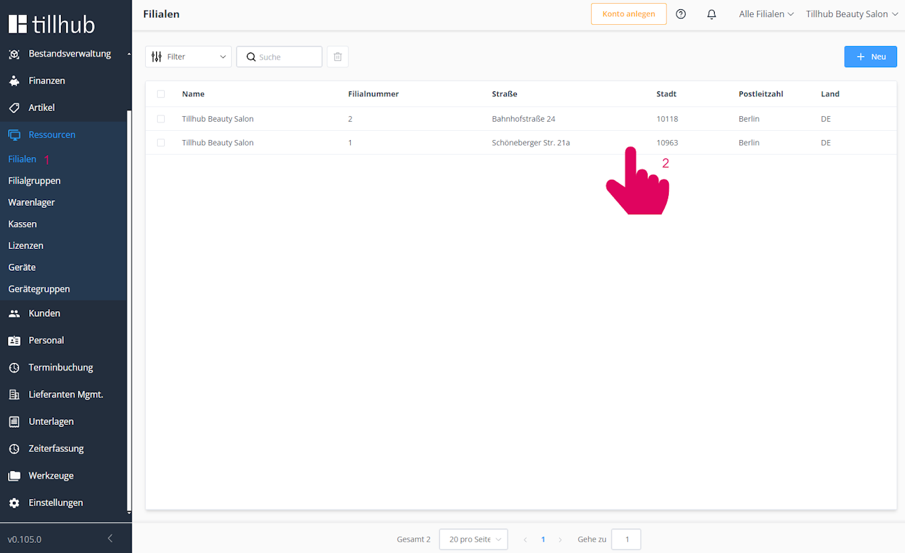
Task: Select Filialgruppen in the submenu
Action: click(x=34, y=181)
